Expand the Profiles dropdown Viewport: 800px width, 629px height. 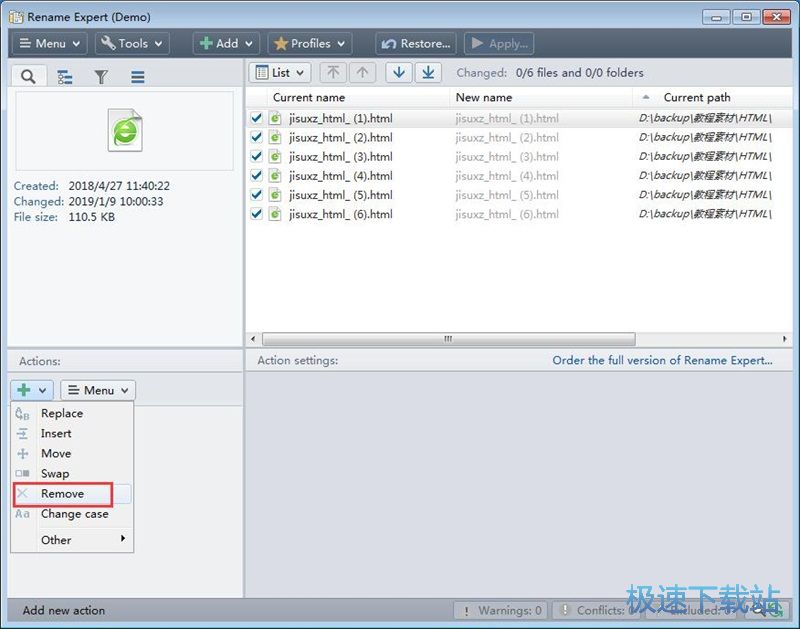pos(309,44)
